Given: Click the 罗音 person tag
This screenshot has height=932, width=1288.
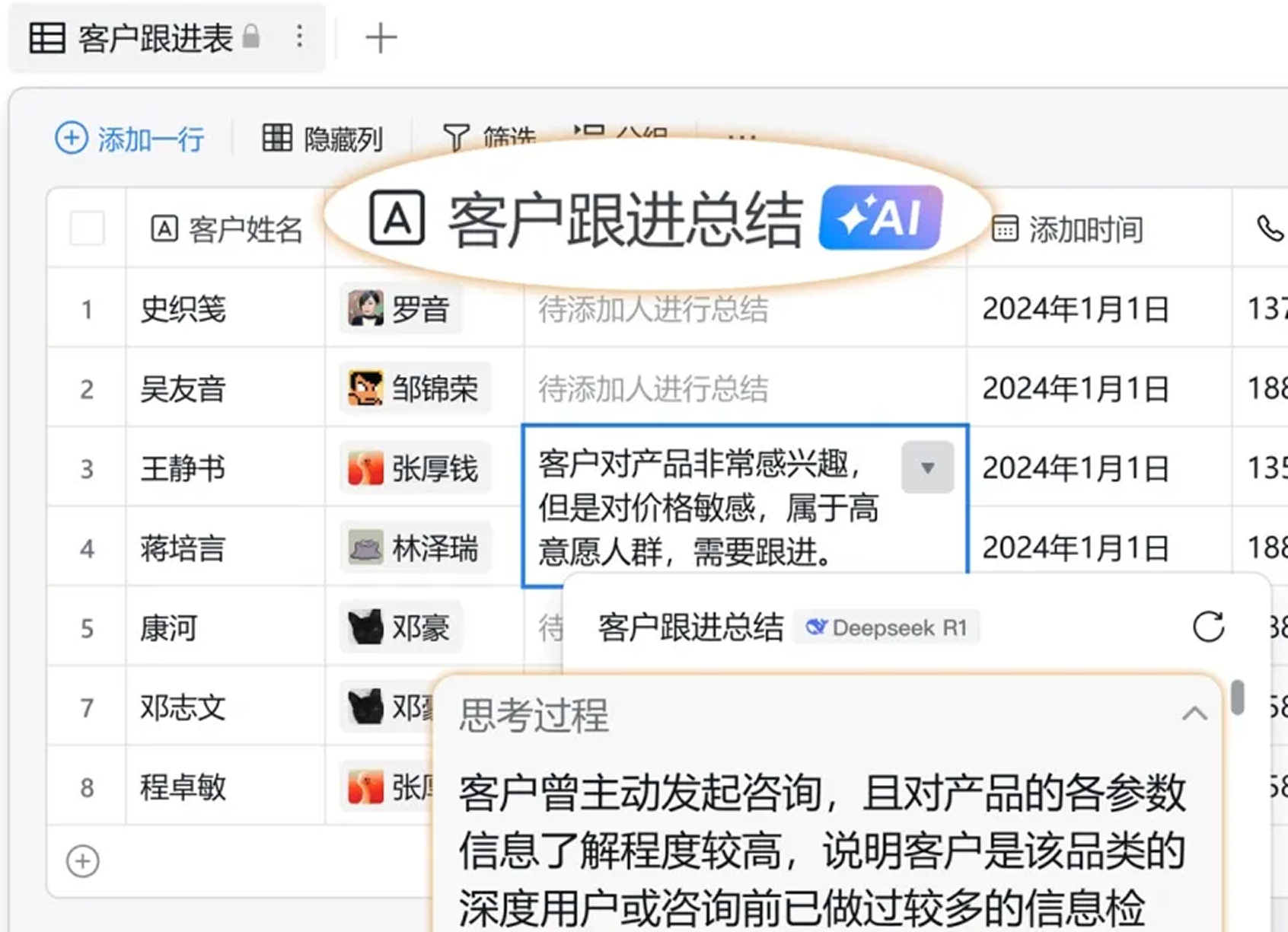Looking at the screenshot, I should click(x=400, y=308).
